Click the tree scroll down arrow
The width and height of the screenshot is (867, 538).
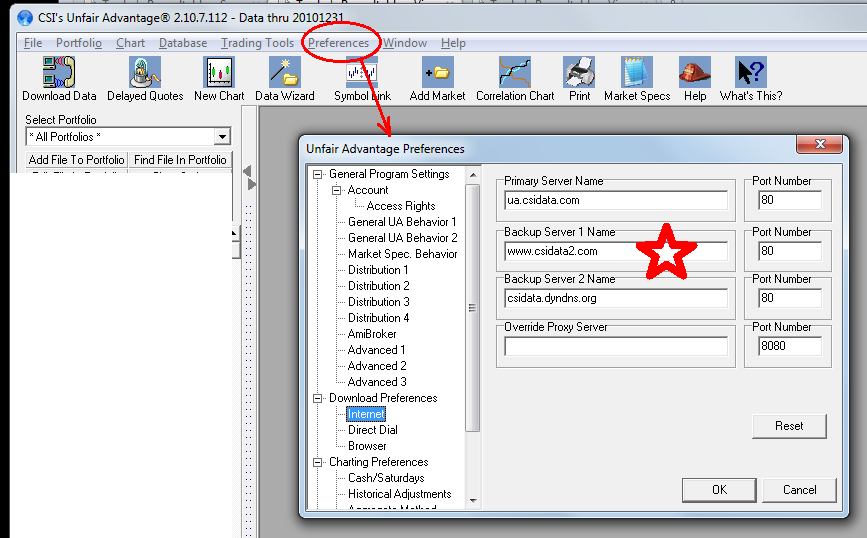473,500
